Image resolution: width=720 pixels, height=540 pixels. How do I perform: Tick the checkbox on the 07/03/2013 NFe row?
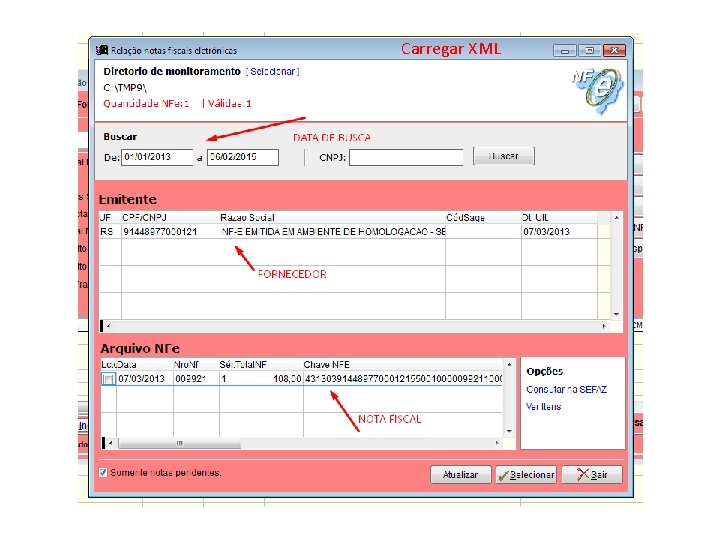click(x=108, y=379)
